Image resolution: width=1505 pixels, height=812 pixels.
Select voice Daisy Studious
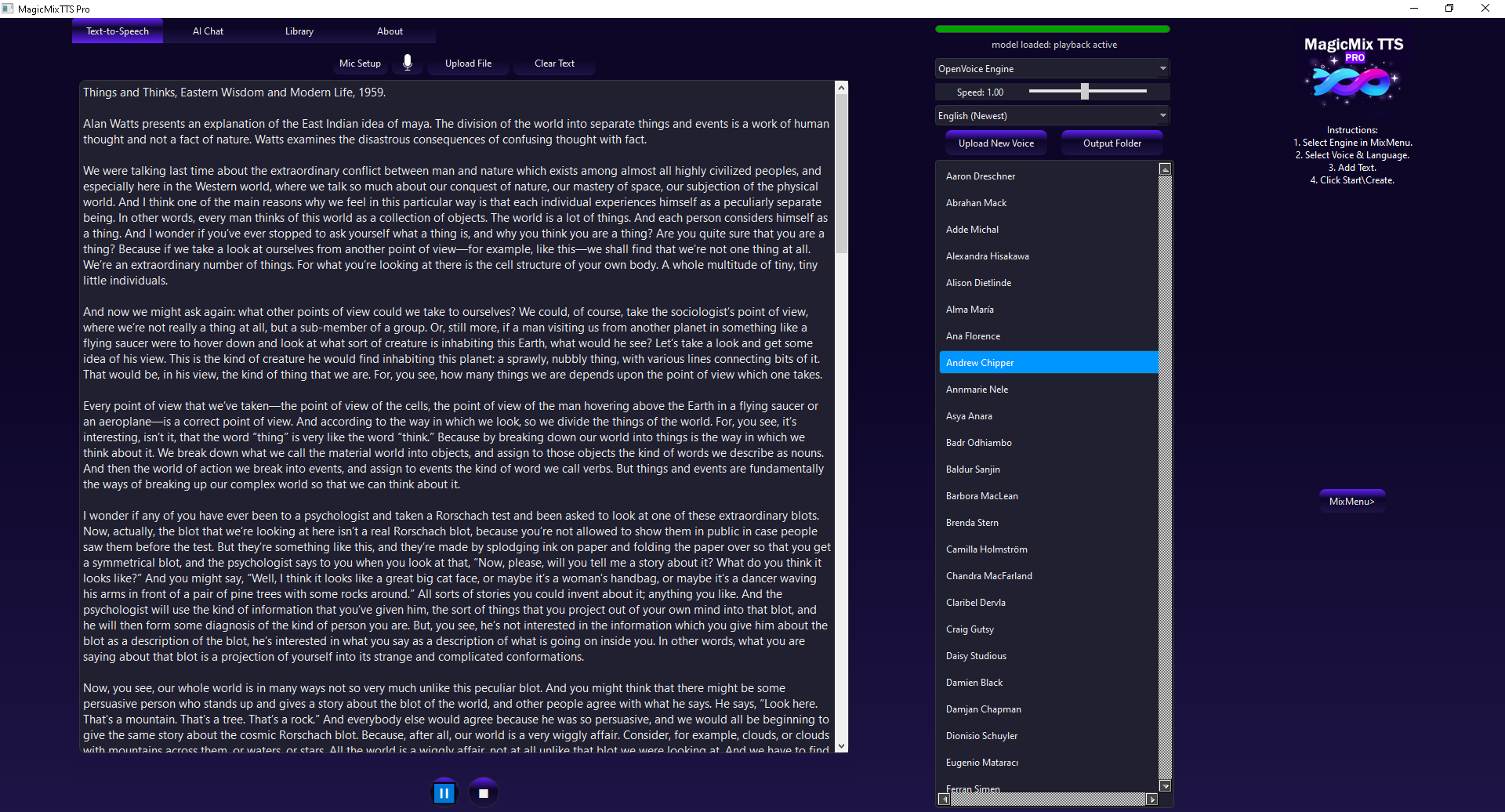pos(1049,656)
